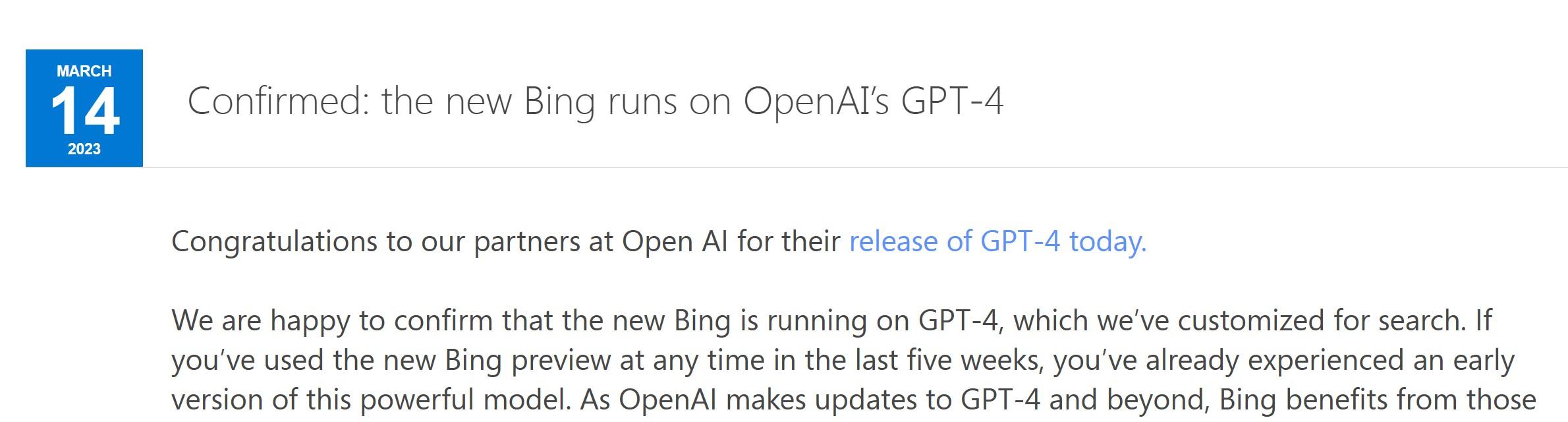Click the "2023" year in date badge
Screen dimensions: 1568x422
(x=84, y=150)
